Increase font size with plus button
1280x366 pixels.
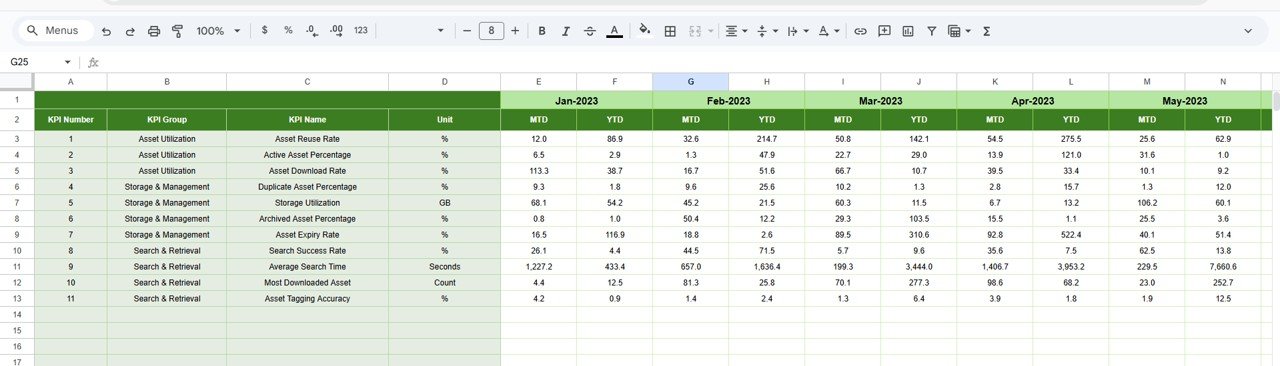pos(515,31)
